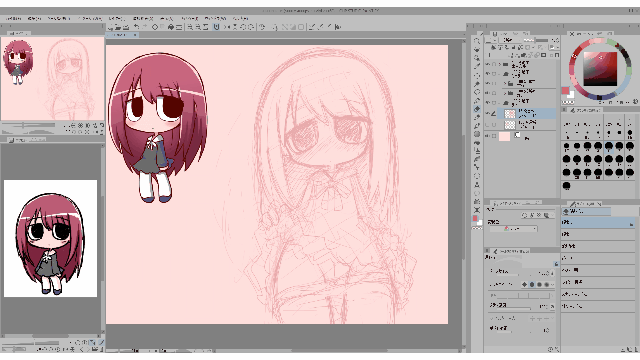
Task: Open the color combo box under tool palette panel
Action: coord(513,229)
